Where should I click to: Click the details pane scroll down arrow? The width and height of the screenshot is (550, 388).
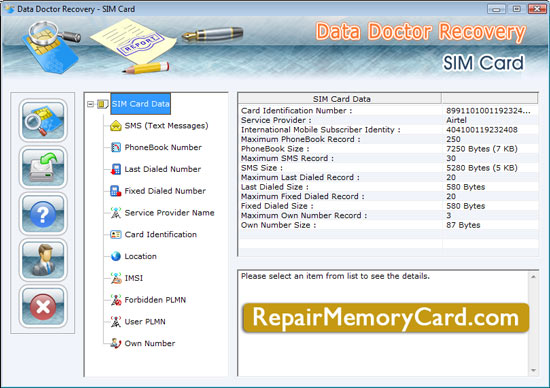tap(533, 370)
